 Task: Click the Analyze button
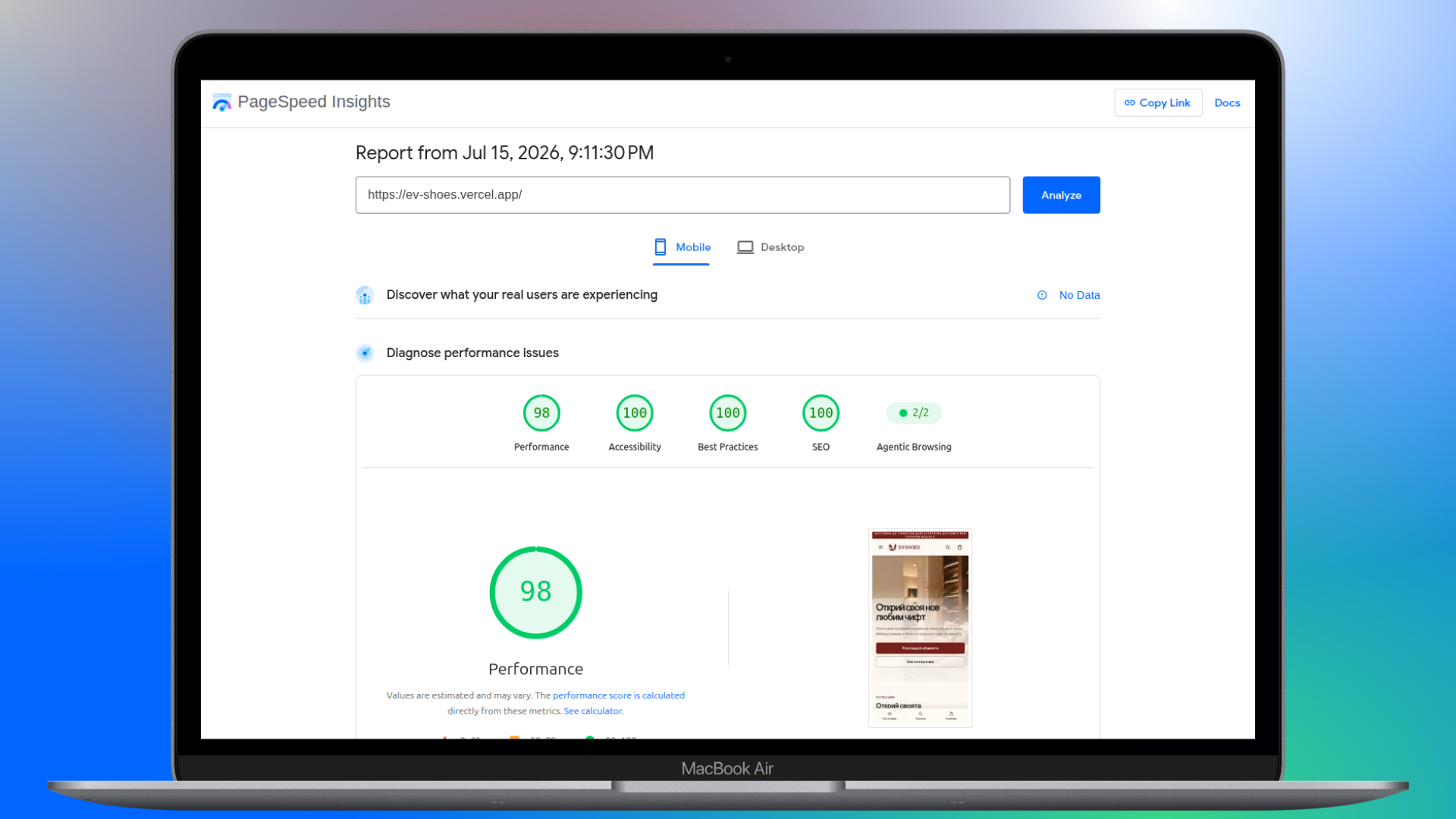[1061, 195]
